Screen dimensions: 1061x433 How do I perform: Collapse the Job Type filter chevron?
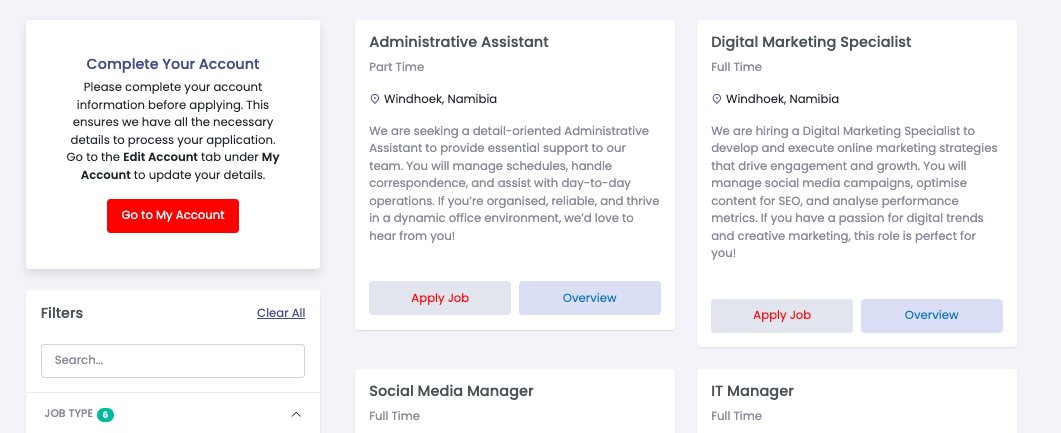coord(296,414)
